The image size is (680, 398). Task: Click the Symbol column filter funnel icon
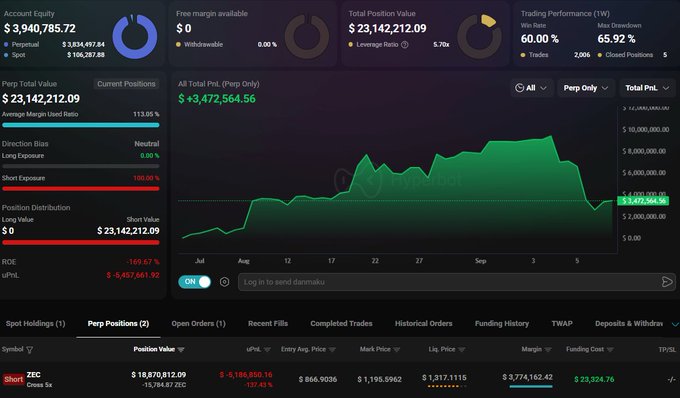coord(29,350)
